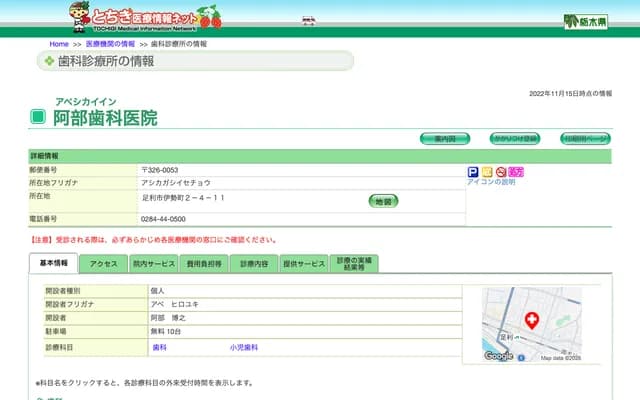Select the 費用負担等 tab
The image size is (640, 400).
pos(203,264)
